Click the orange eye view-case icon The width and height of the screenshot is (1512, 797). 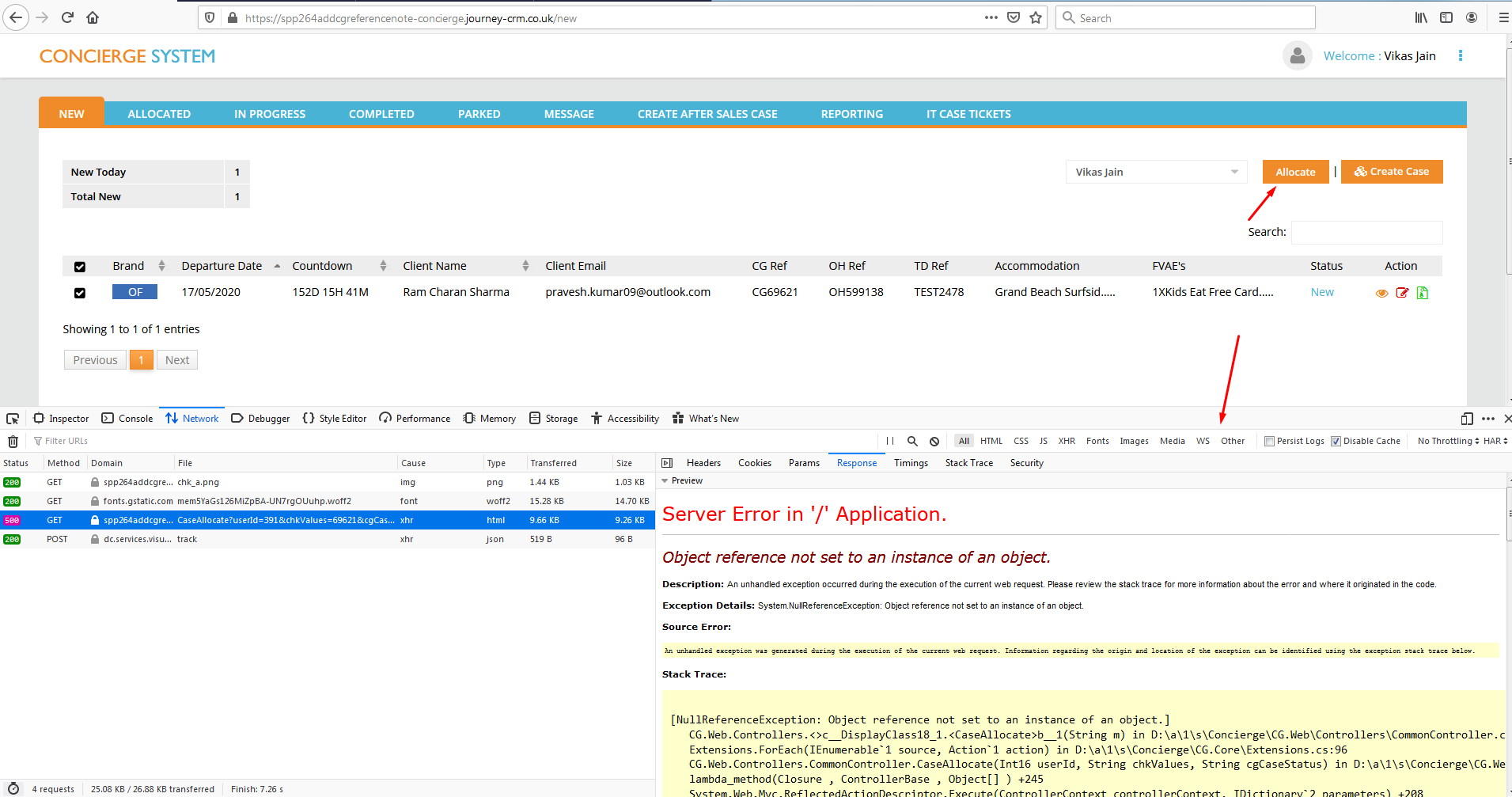[x=1381, y=293]
